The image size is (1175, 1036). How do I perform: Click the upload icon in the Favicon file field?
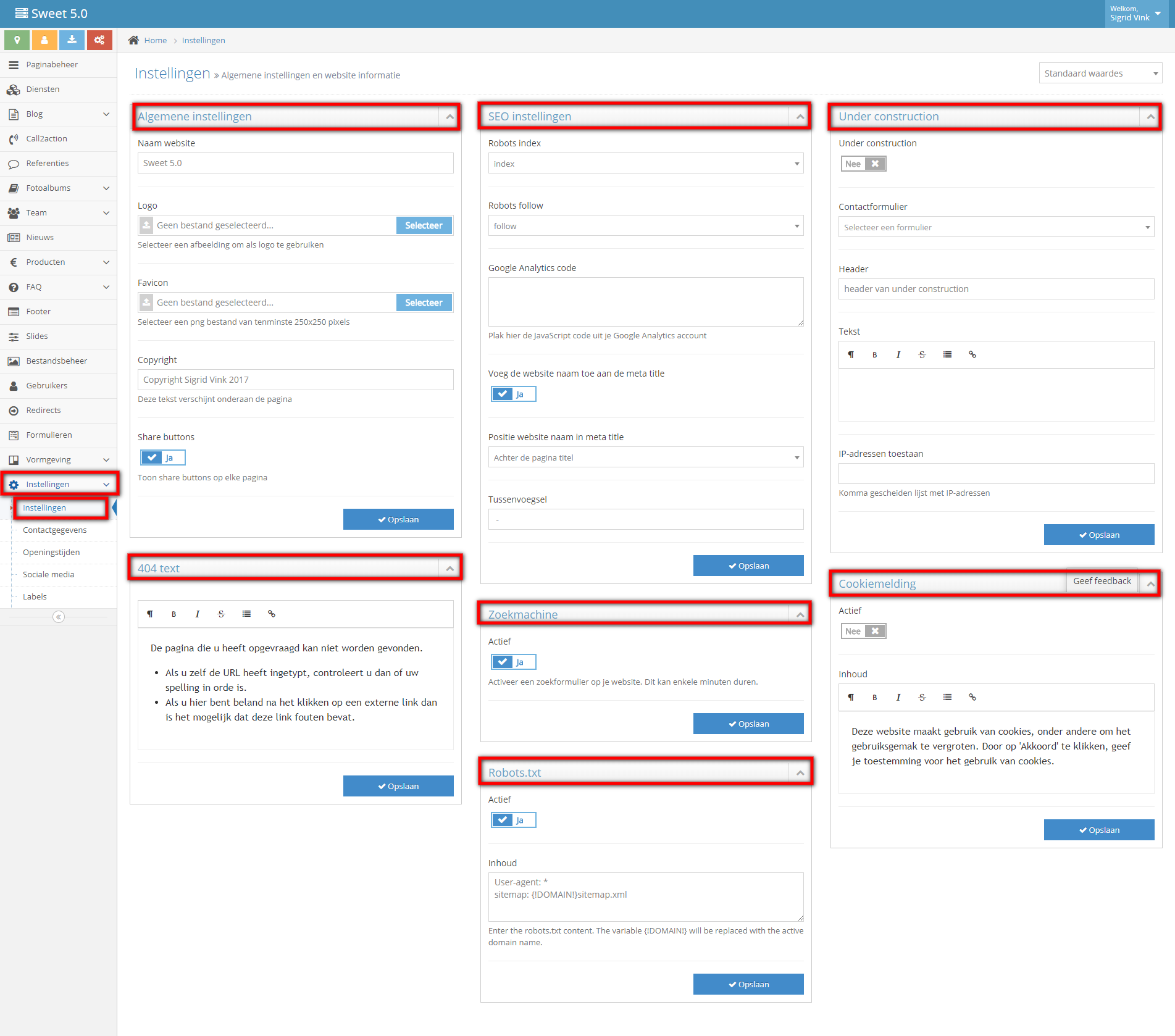(x=146, y=303)
